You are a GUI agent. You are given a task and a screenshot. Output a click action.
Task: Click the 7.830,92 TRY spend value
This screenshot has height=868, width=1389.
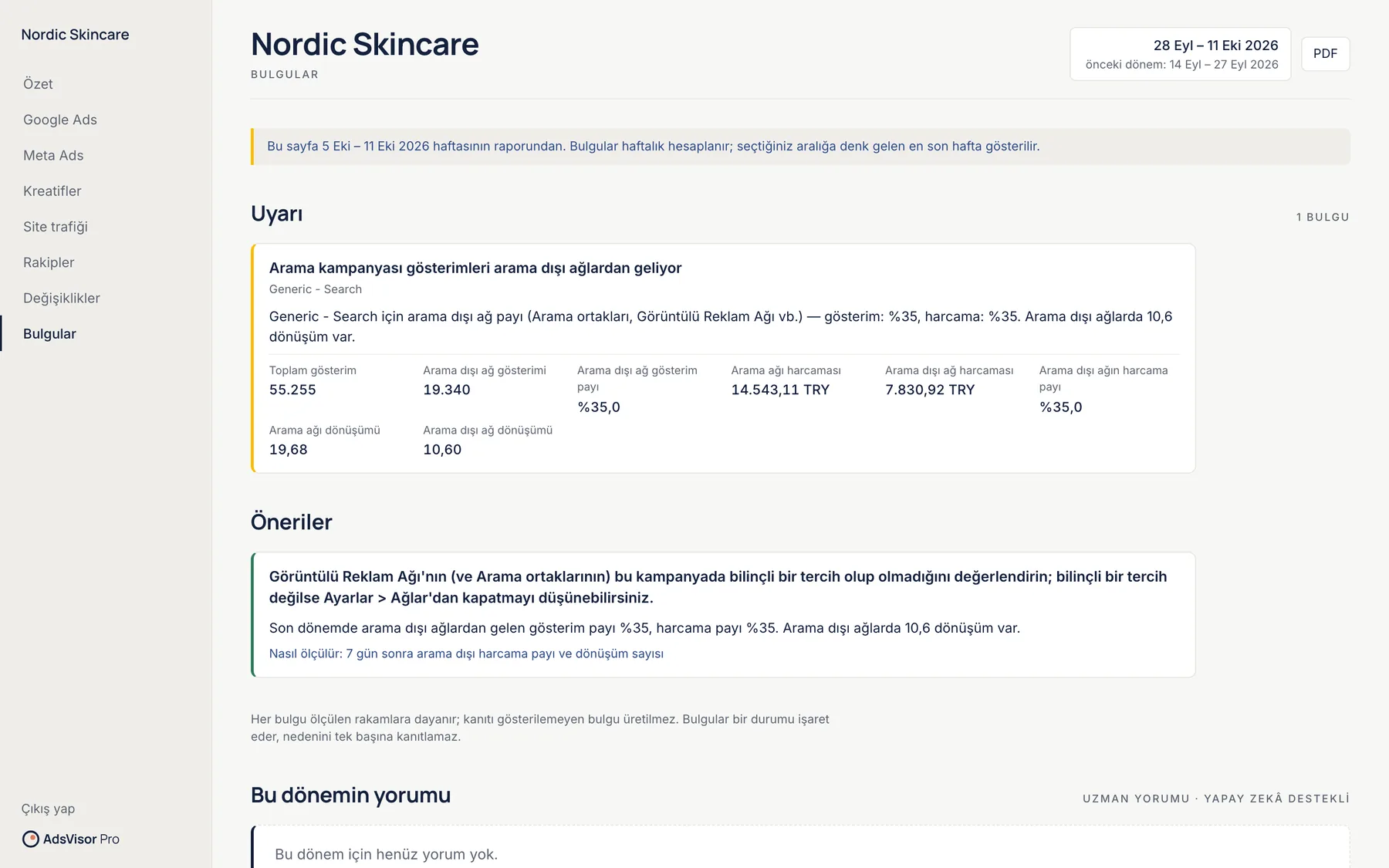[x=930, y=390]
